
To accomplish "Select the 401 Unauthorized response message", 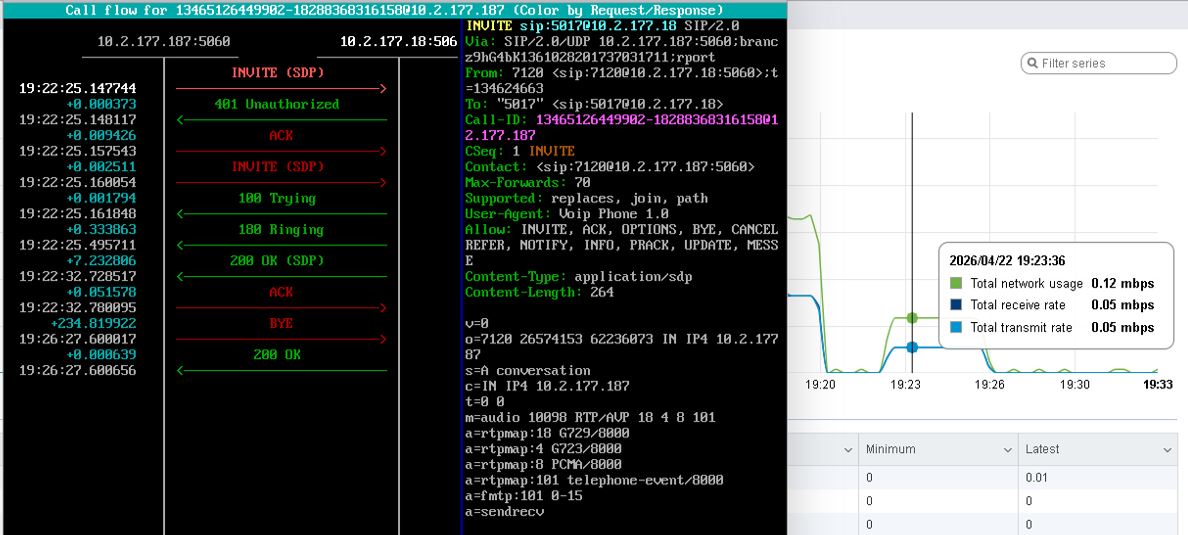I will click(277, 104).
